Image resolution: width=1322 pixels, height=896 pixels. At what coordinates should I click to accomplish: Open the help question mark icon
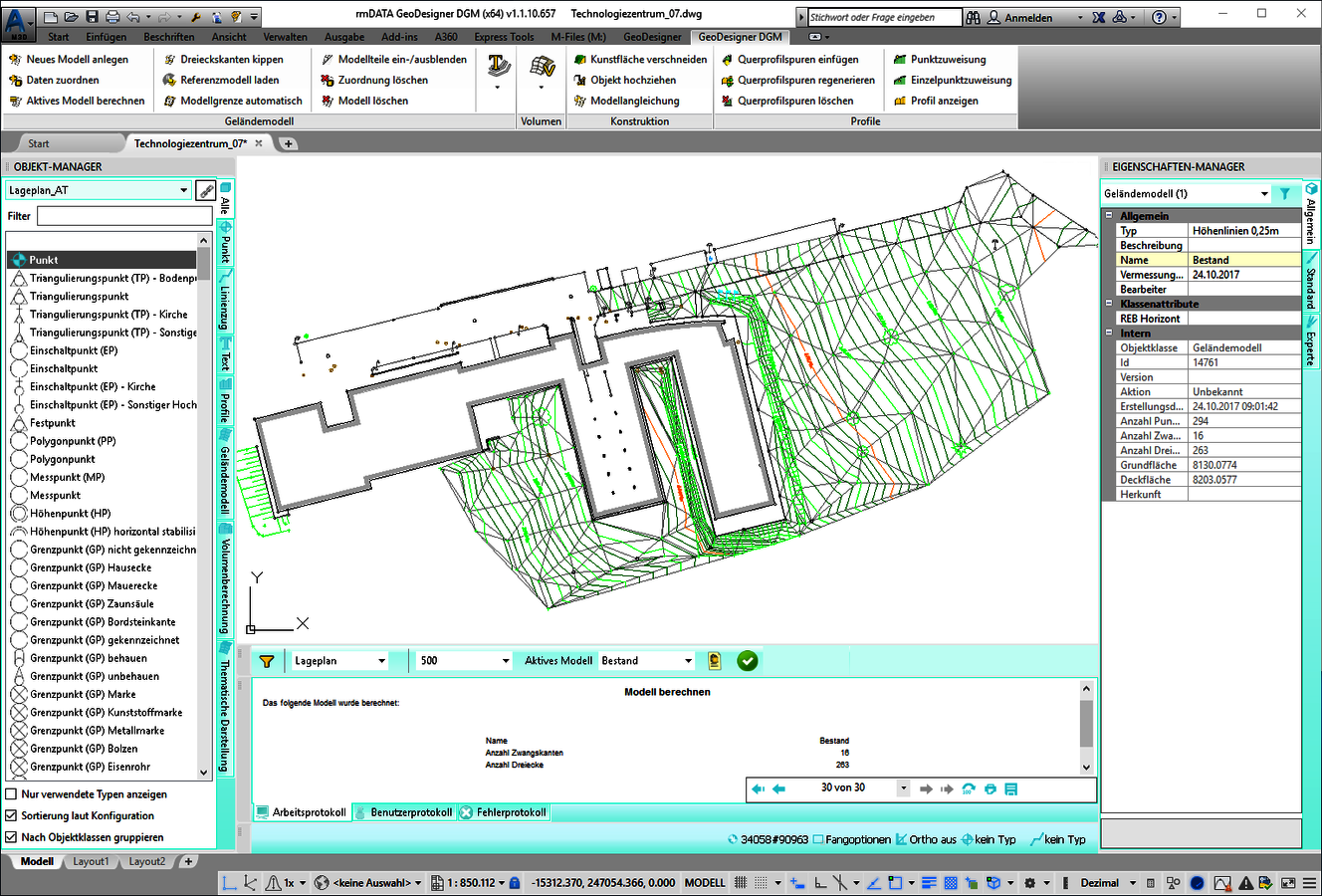coord(1159,18)
